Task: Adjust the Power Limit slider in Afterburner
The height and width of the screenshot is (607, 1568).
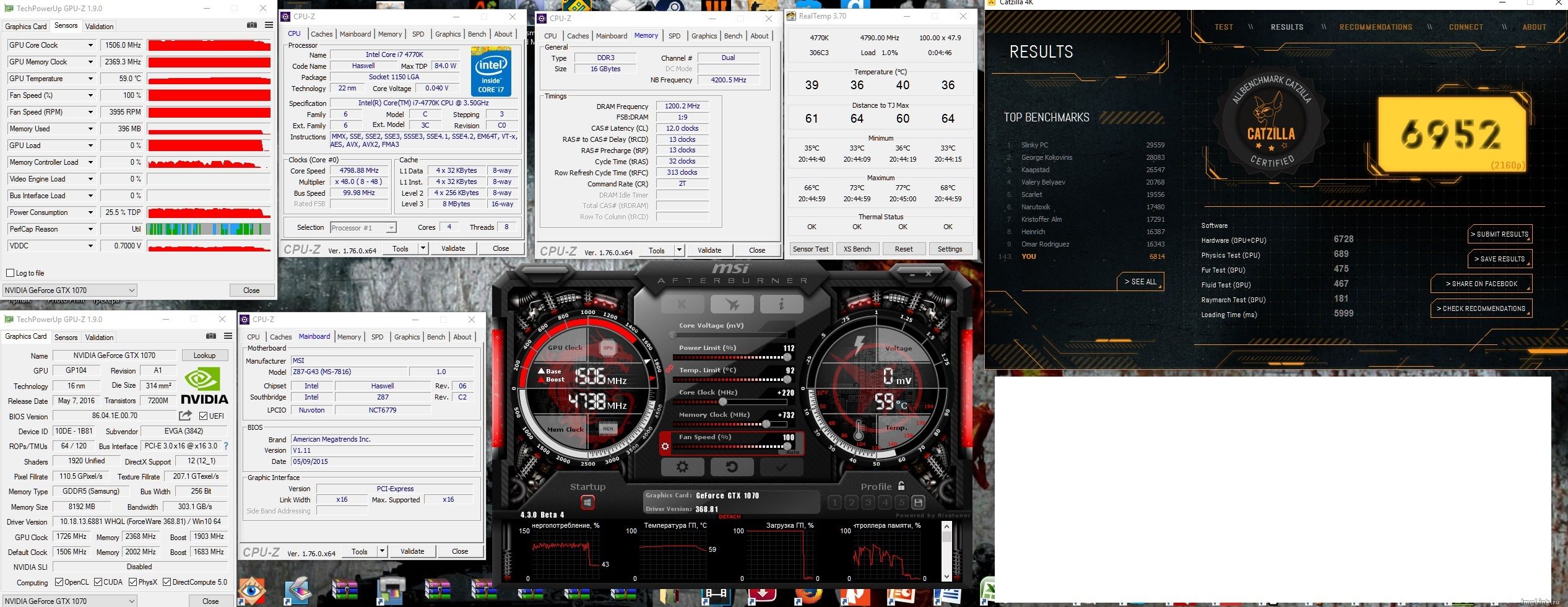Action: 730,357
